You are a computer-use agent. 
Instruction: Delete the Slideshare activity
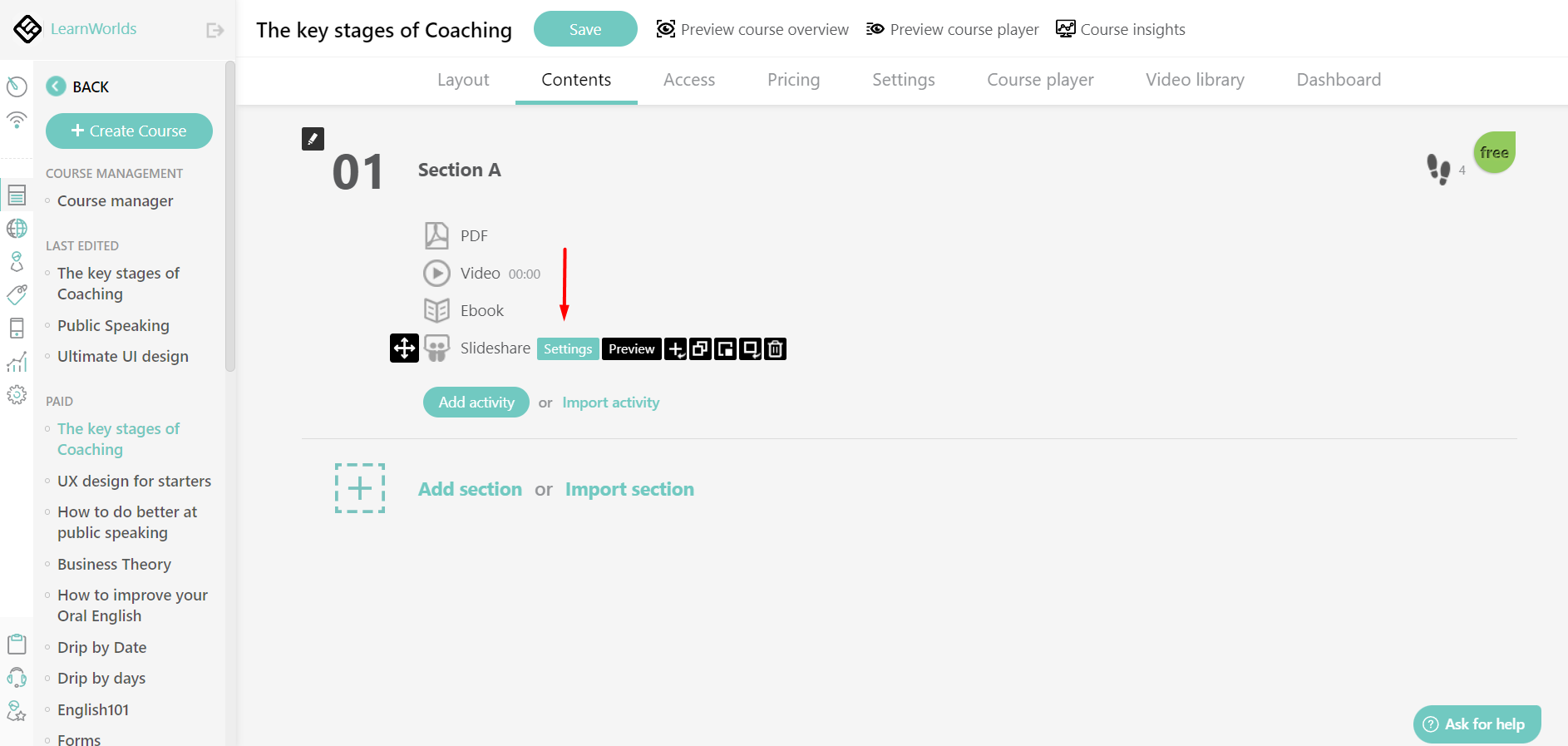point(775,348)
